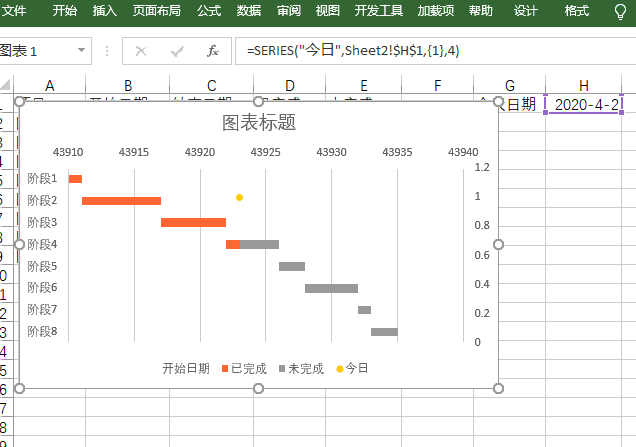Go to the 公式 tab
The image size is (636, 447).
pyautogui.click(x=209, y=11)
